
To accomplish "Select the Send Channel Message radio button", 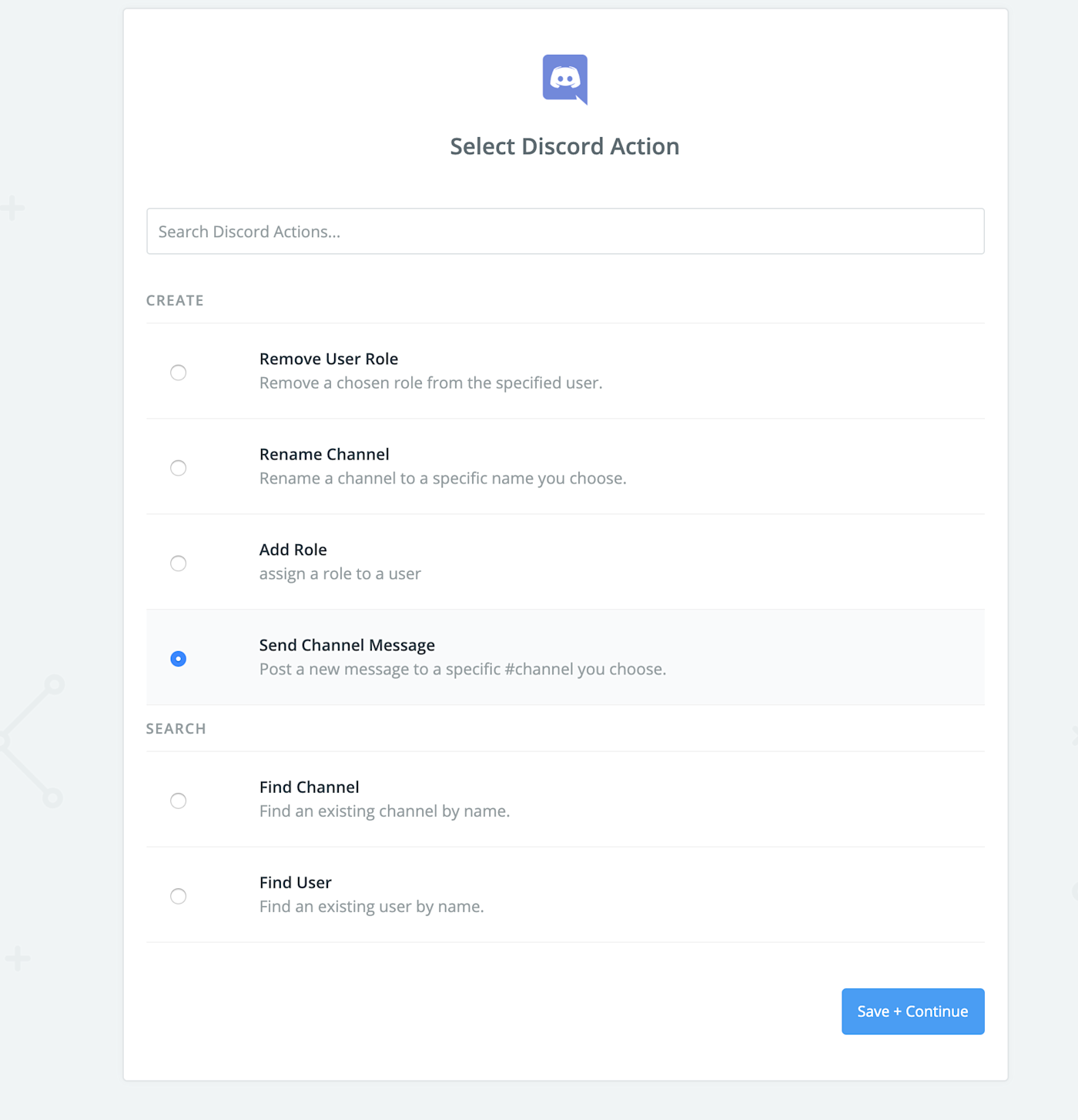I will click(x=179, y=659).
